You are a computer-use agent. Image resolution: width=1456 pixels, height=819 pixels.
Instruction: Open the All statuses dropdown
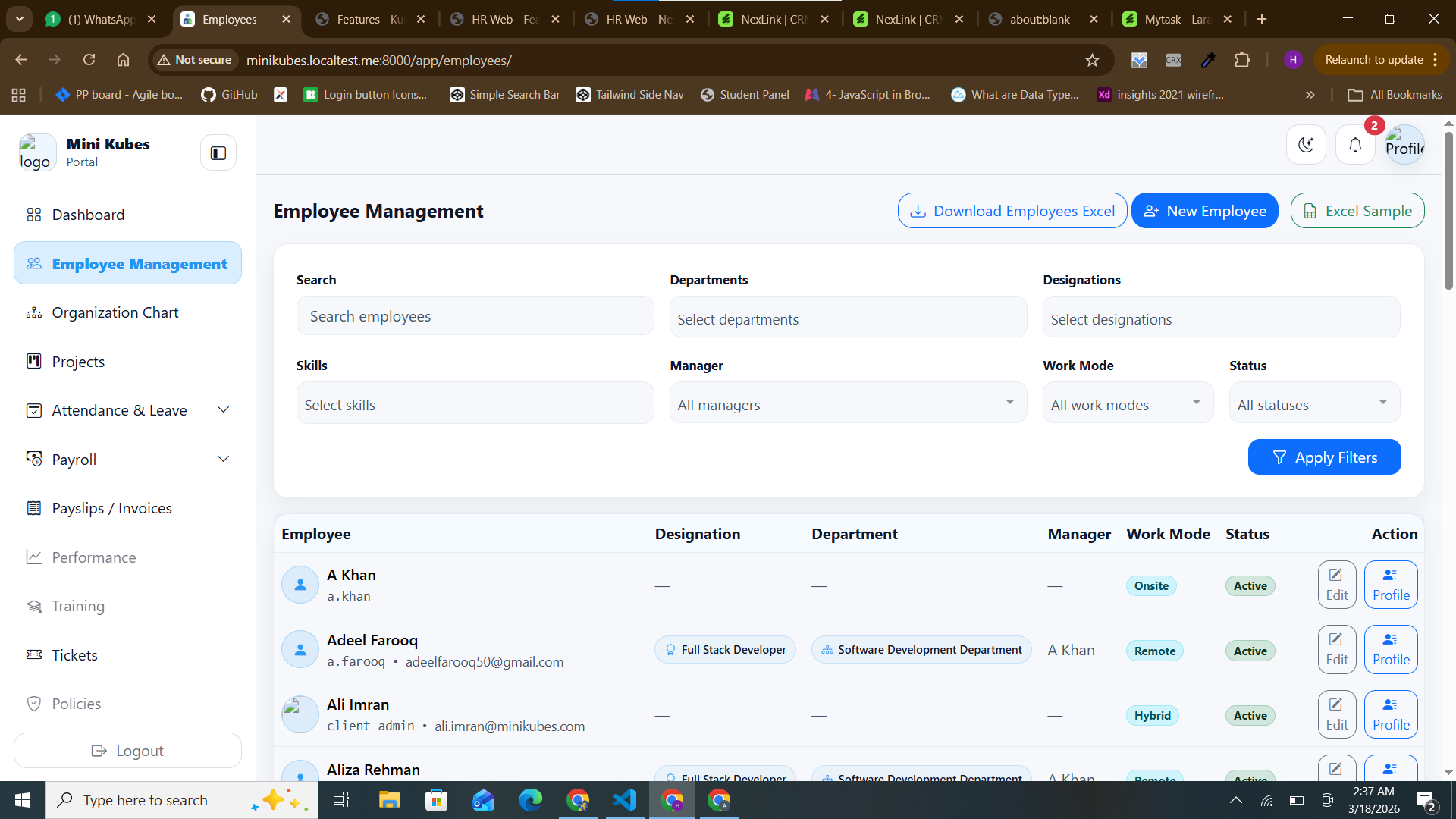click(x=1313, y=403)
